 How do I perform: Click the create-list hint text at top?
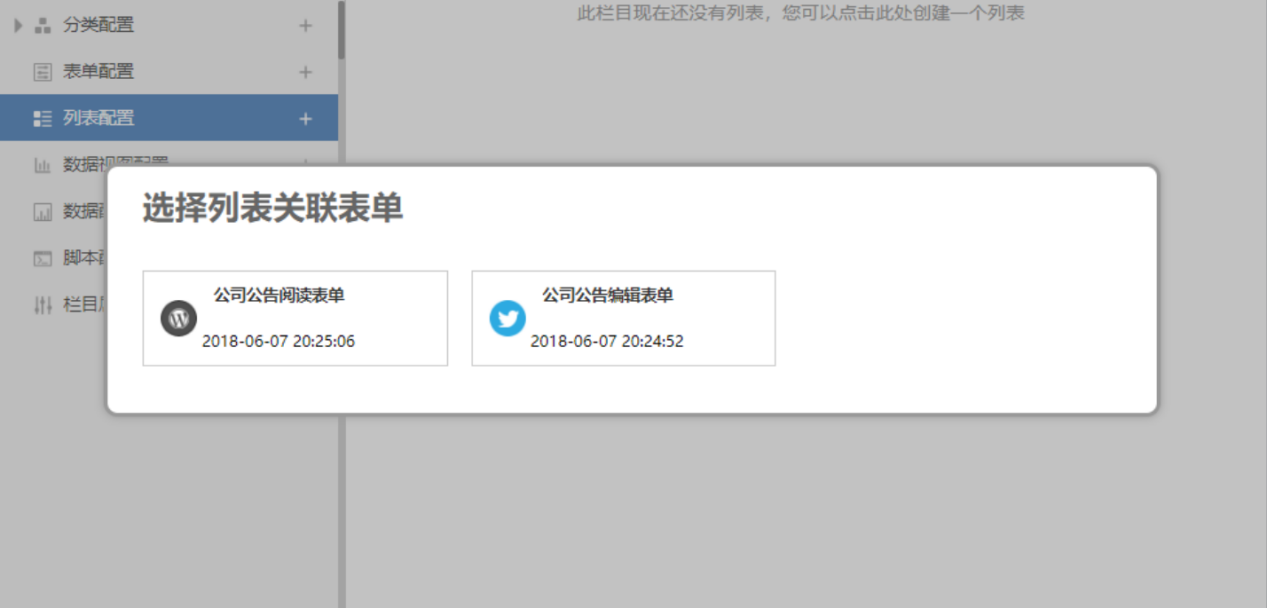pos(801,13)
